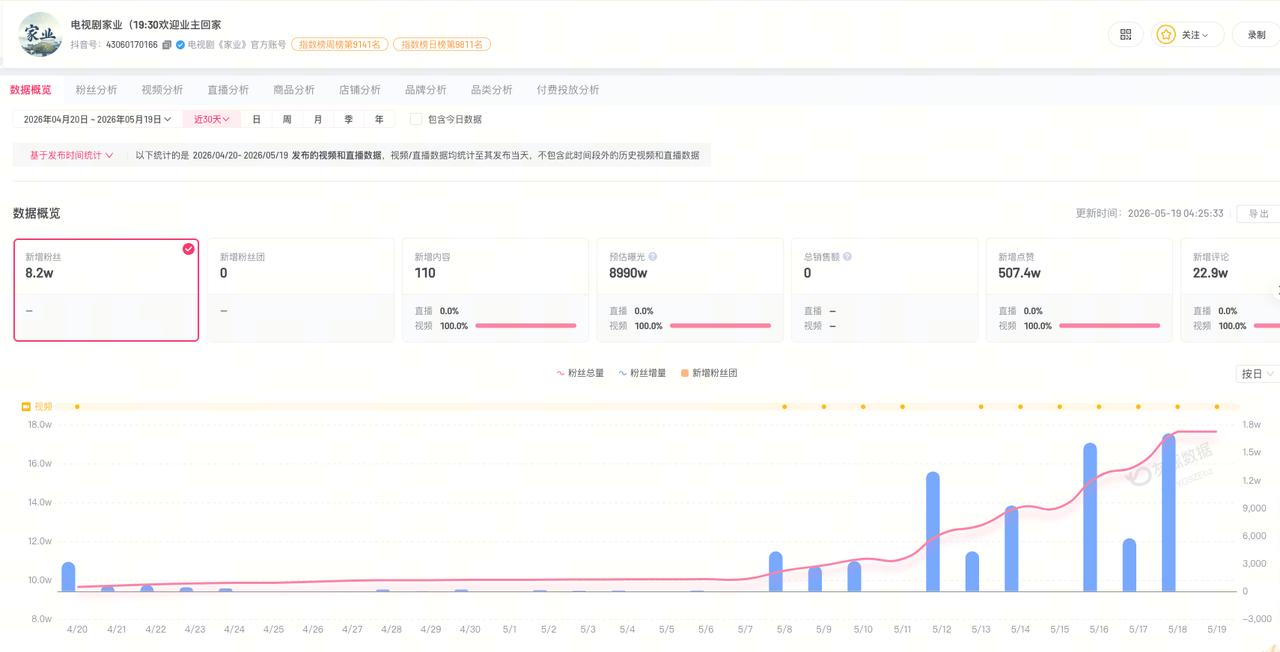The height and width of the screenshot is (652, 1280).
Task: Switch to 数据概览 tab
Action: 31,90
